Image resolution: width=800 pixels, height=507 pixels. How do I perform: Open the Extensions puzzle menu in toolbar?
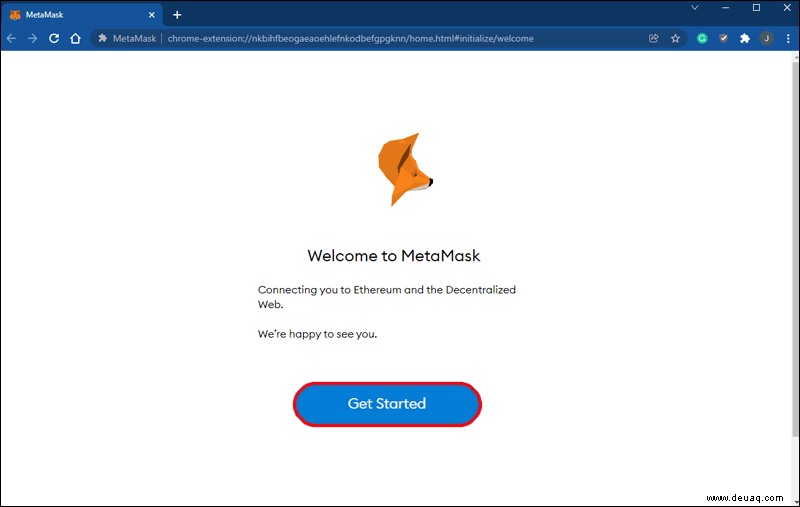(x=745, y=38)
